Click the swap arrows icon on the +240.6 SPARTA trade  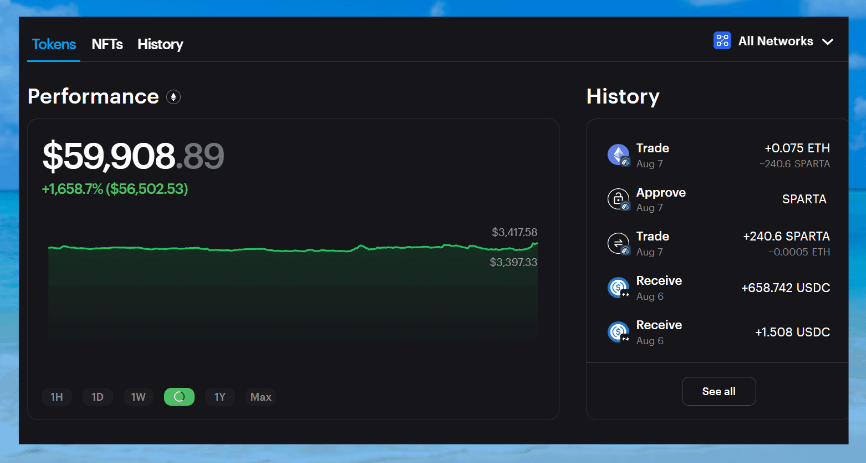[618, 243]
